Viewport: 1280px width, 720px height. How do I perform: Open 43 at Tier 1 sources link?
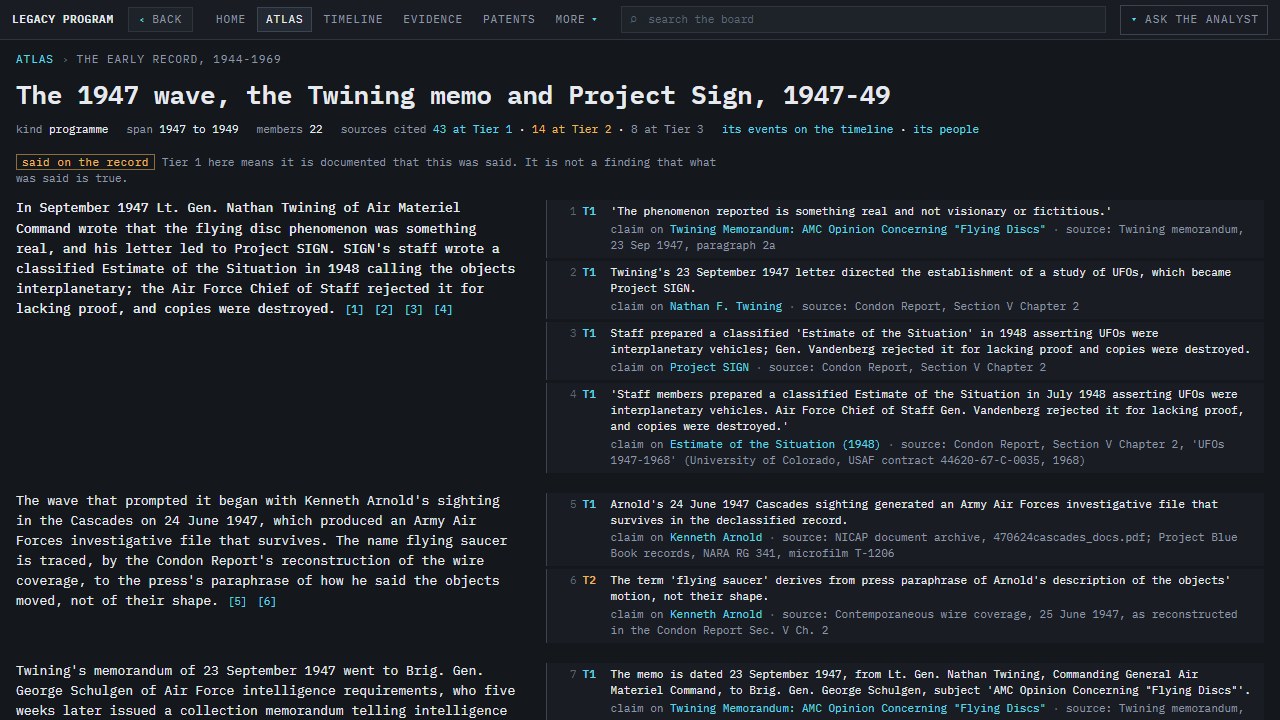(472, 129)
